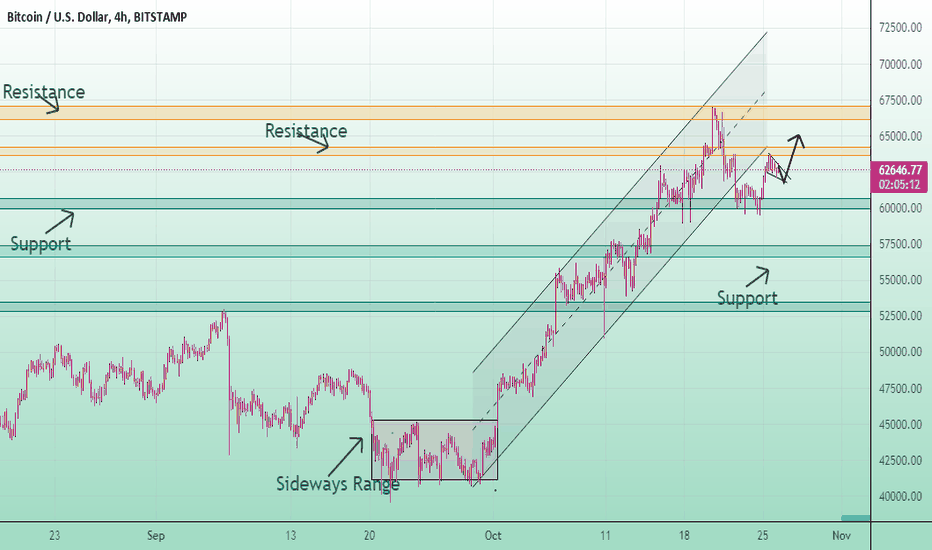Click the 70000.00 price axis label
Viewport: 932px width, 550px height.
coord(900,64)
